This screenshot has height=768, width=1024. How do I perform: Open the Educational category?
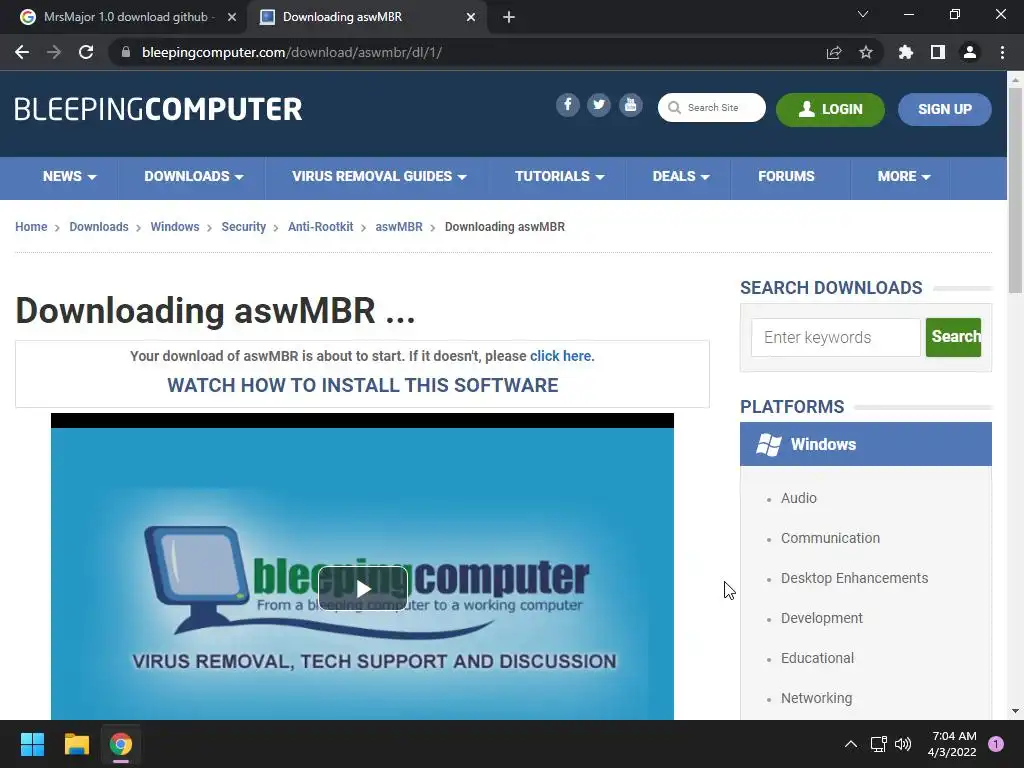(x=817, y=658)
